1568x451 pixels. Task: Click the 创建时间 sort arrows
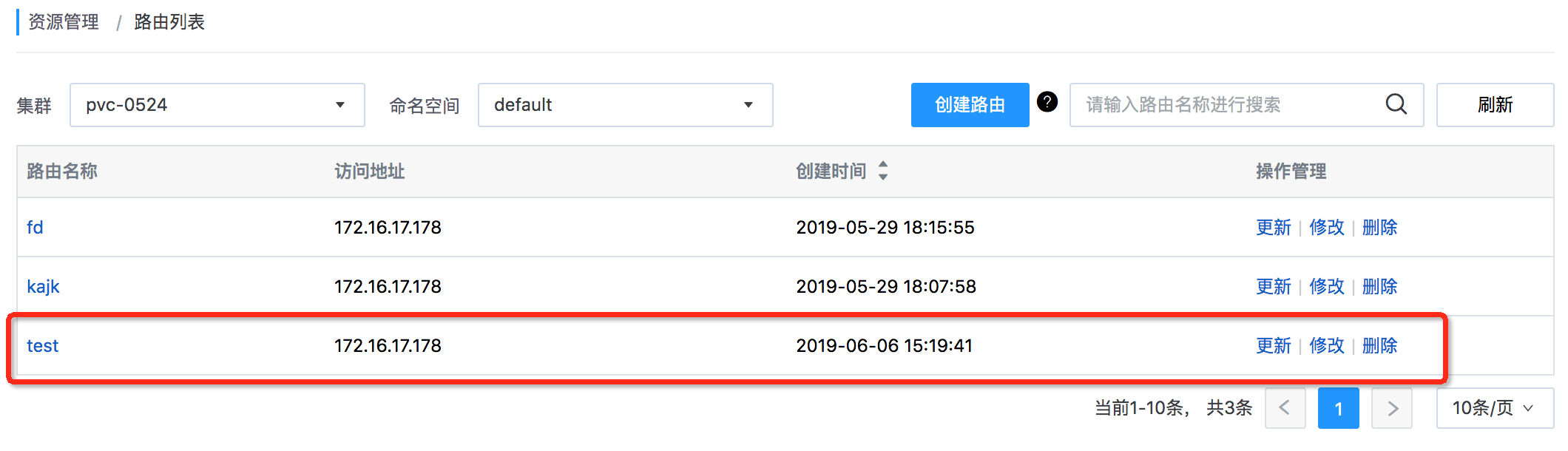click(883, 171)
